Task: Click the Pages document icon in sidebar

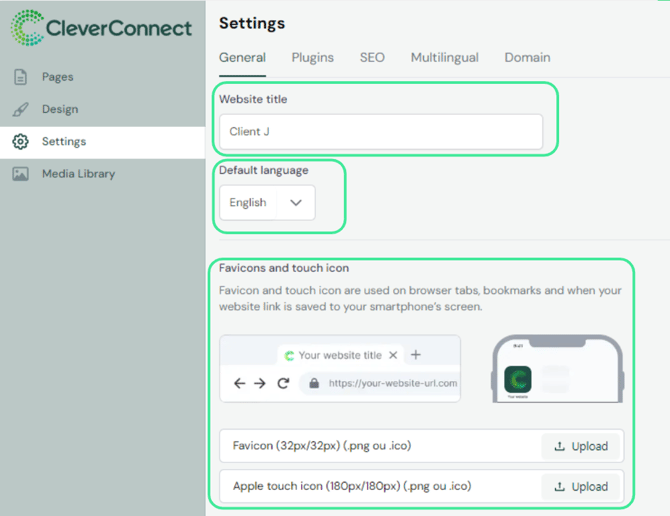Action: pyautogui.click(x=20, y=77)
